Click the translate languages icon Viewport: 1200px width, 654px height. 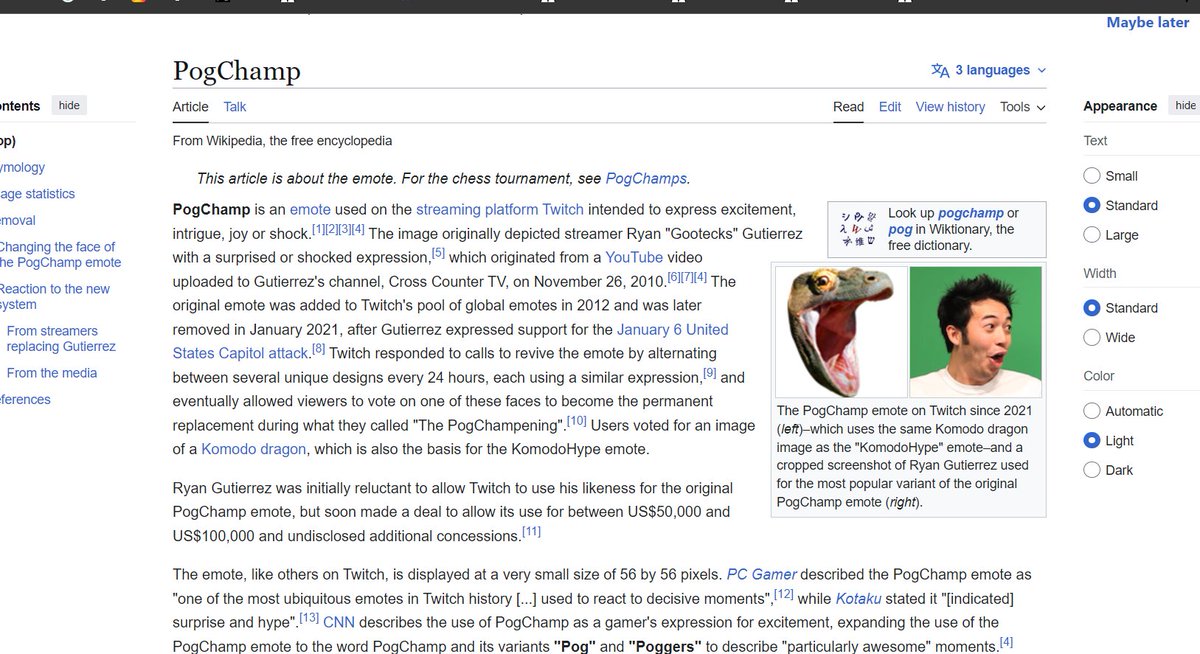tap(940, 70)
